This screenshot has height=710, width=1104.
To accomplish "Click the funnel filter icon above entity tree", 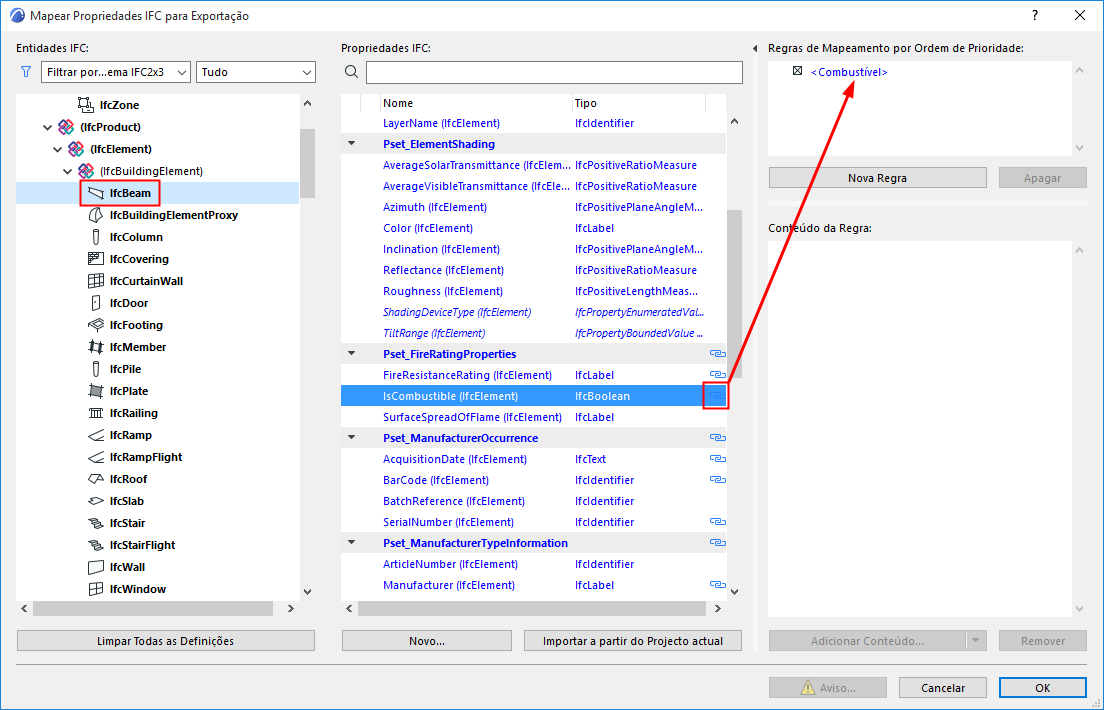I will (x=26, y=72).
